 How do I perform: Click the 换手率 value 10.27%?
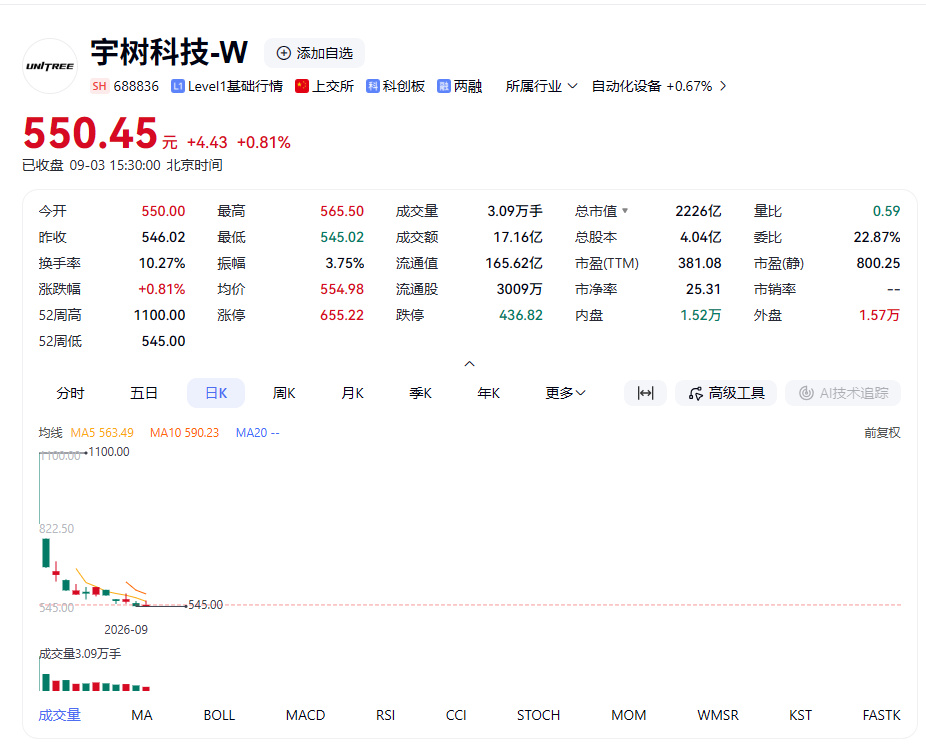(x=162, y=263)
